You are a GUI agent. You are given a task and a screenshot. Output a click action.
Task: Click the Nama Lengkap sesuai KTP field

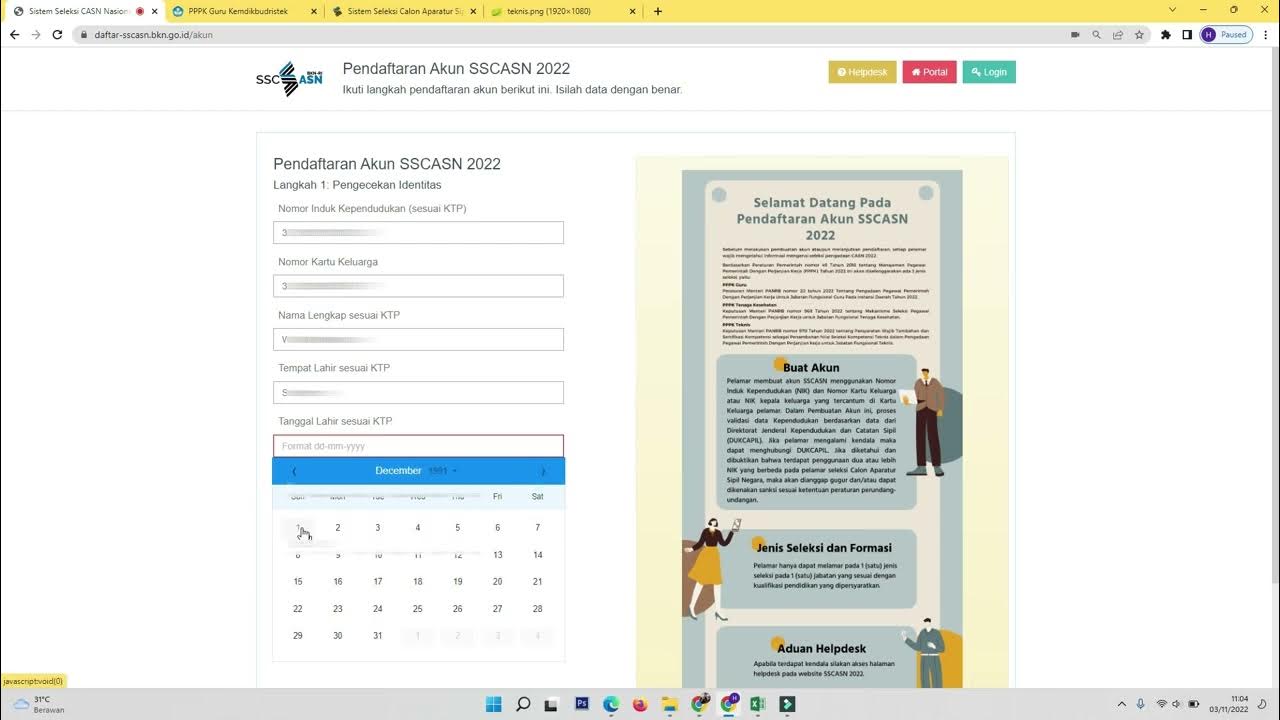pyautogui.click(x=418, y=339)
